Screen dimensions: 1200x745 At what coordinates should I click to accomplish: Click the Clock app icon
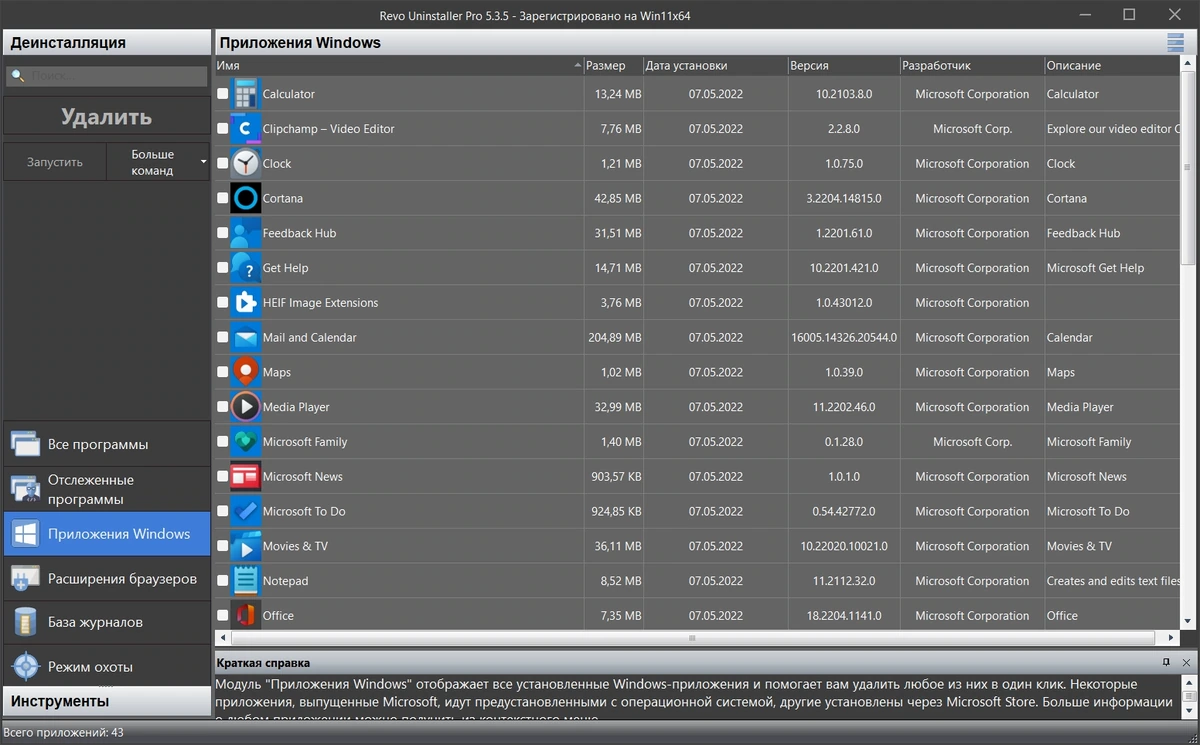[x=245, y=164]
